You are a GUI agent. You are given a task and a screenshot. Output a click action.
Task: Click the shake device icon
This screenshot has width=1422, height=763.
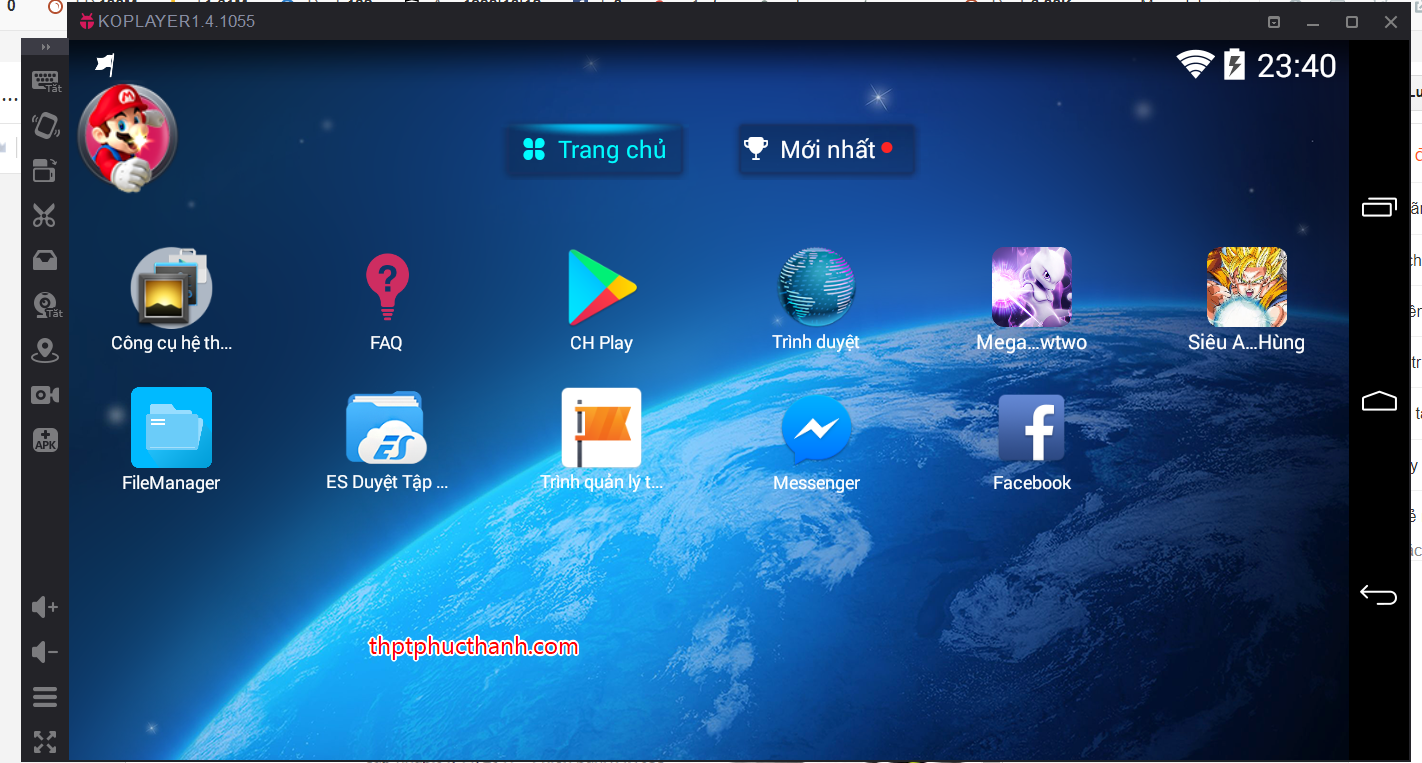tap(45, 125)
